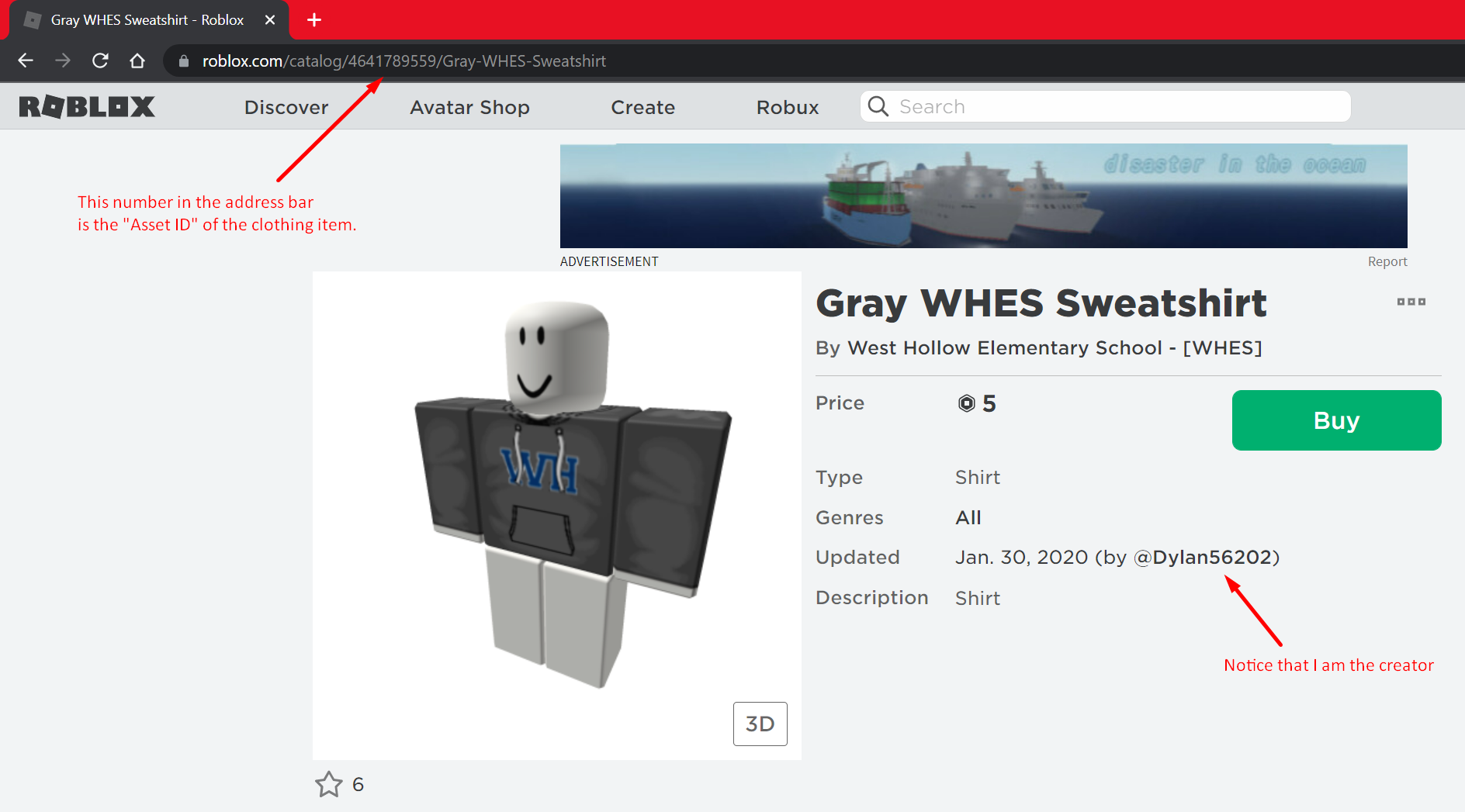Click the Buy button

pos(1336,420)
